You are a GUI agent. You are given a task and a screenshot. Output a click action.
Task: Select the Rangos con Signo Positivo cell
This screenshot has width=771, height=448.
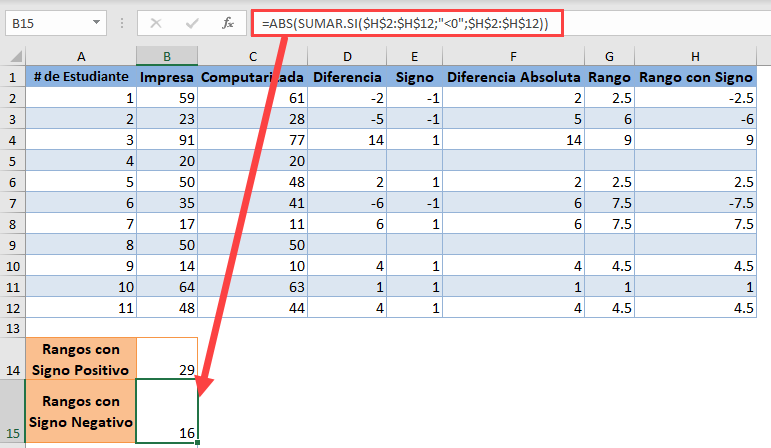(81, 358)
